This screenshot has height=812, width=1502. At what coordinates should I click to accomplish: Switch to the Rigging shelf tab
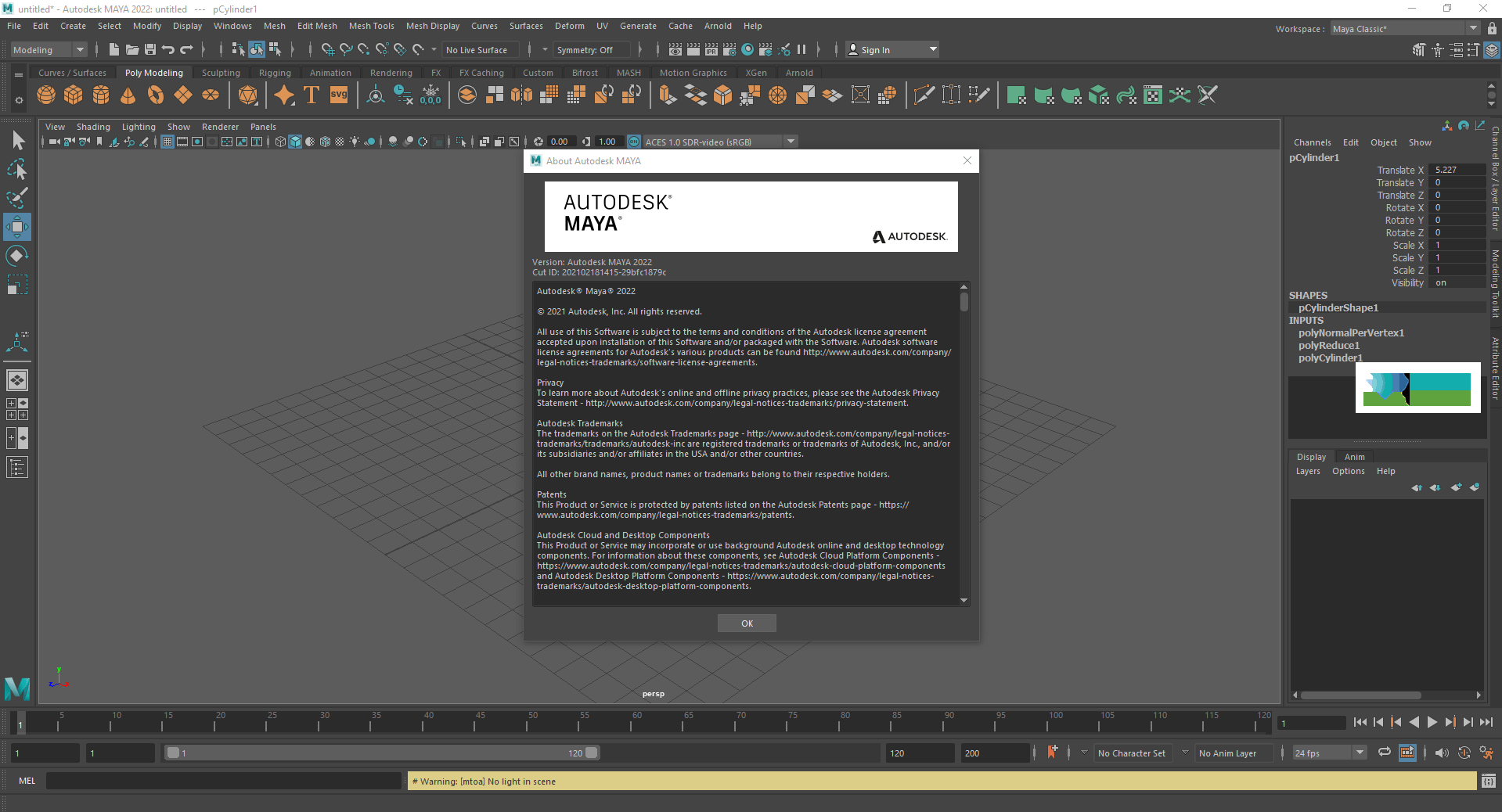(x=275, y=73)
